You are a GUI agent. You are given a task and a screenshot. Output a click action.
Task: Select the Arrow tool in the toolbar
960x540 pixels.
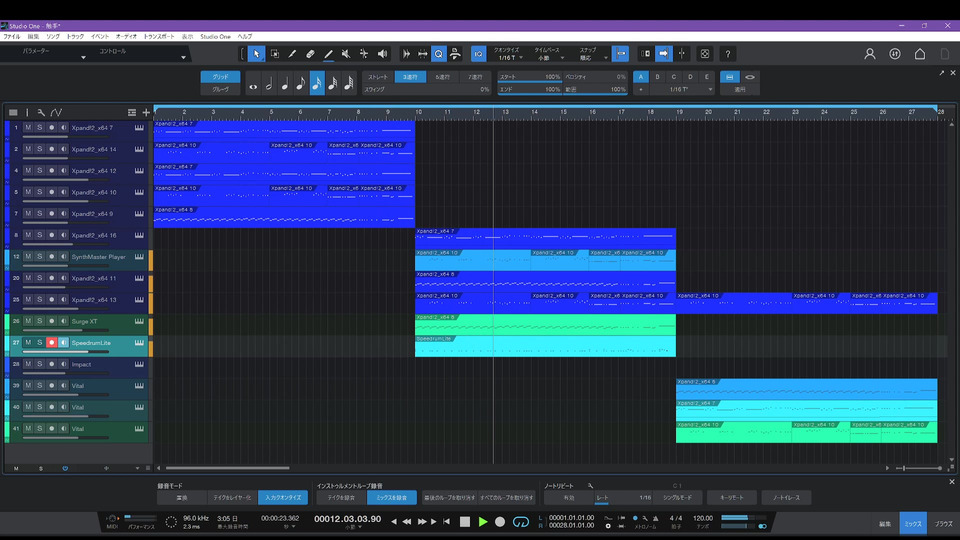click(257, 54)
